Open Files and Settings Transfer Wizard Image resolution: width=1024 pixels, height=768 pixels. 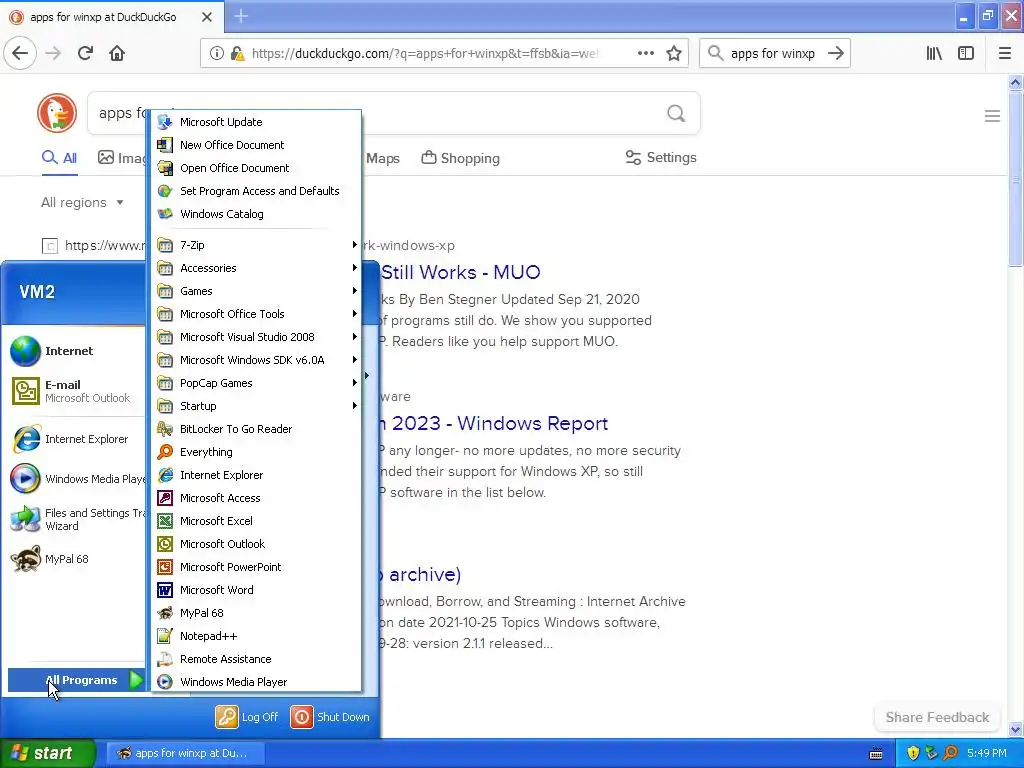pyautogui.click(x=75, y=519)
